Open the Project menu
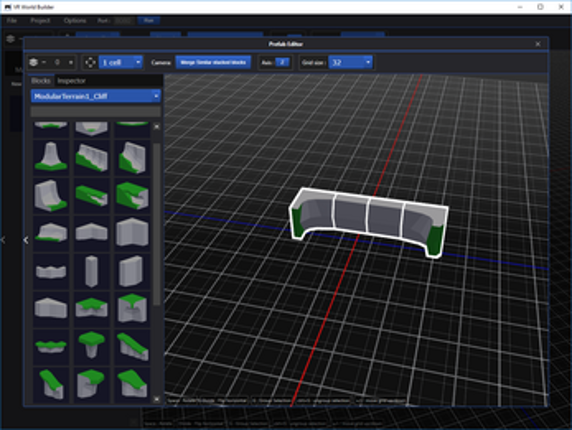 point(40,20)
